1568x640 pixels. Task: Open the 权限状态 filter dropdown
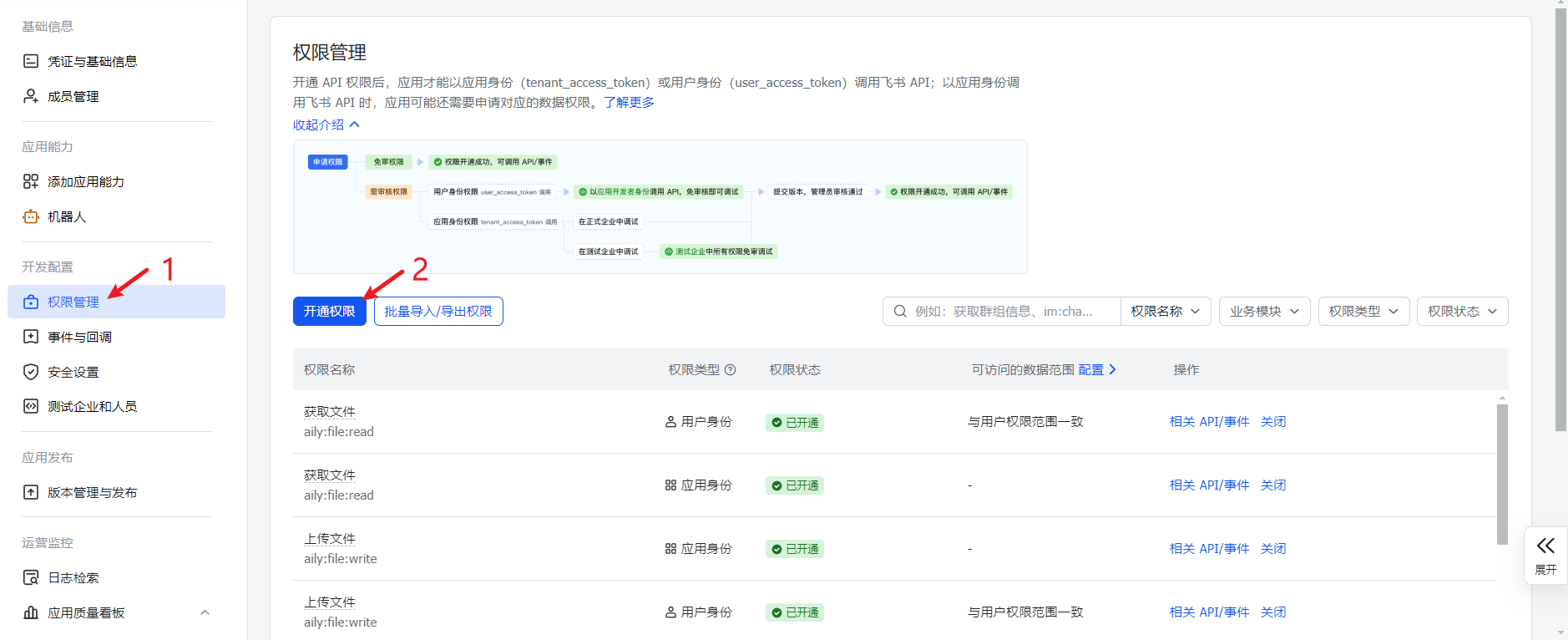pyautogui.click(x=1462, y=311)
